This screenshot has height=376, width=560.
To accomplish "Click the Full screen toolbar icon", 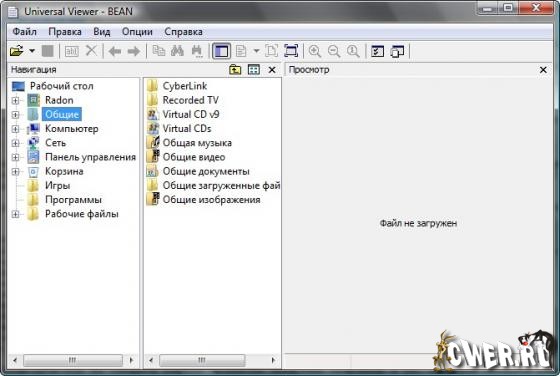I will pyautogui.click(x=291, y=51).
